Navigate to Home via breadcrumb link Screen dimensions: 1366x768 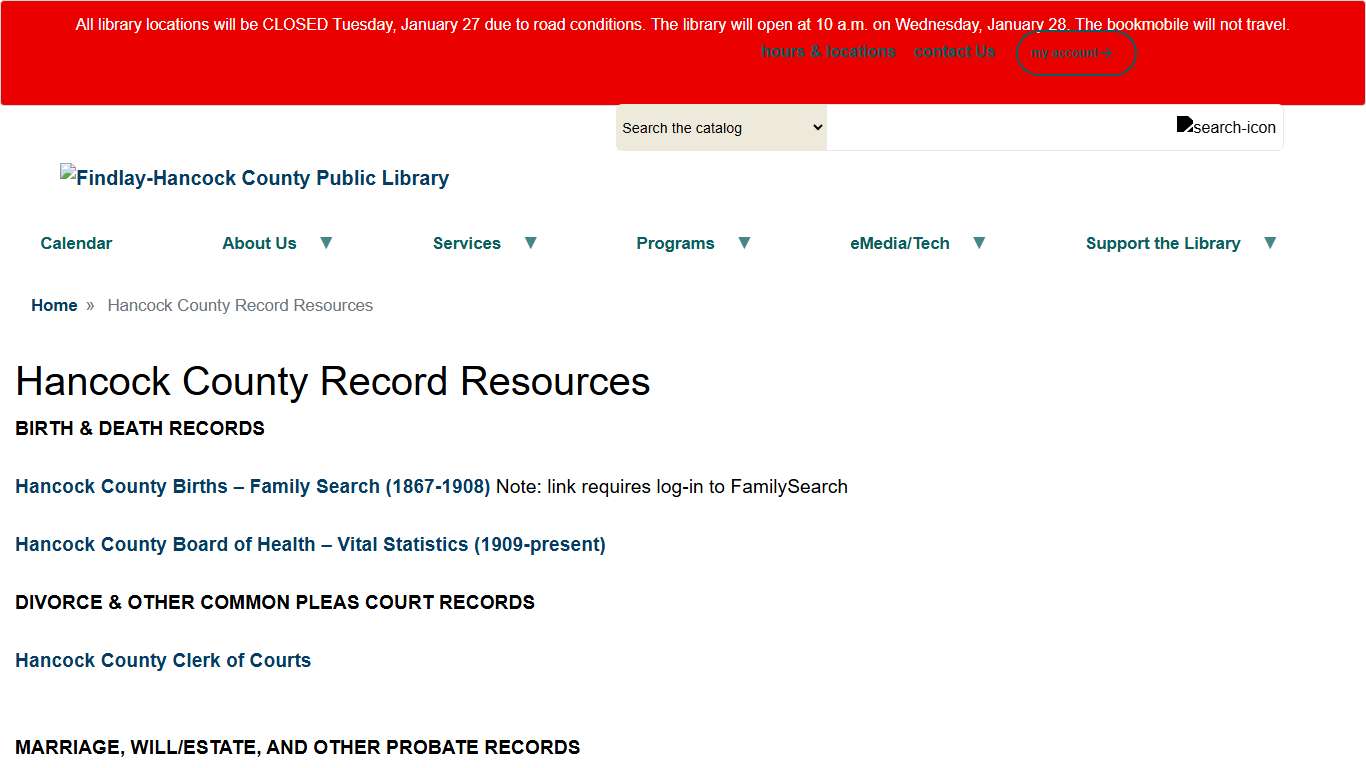coord(54,305)
